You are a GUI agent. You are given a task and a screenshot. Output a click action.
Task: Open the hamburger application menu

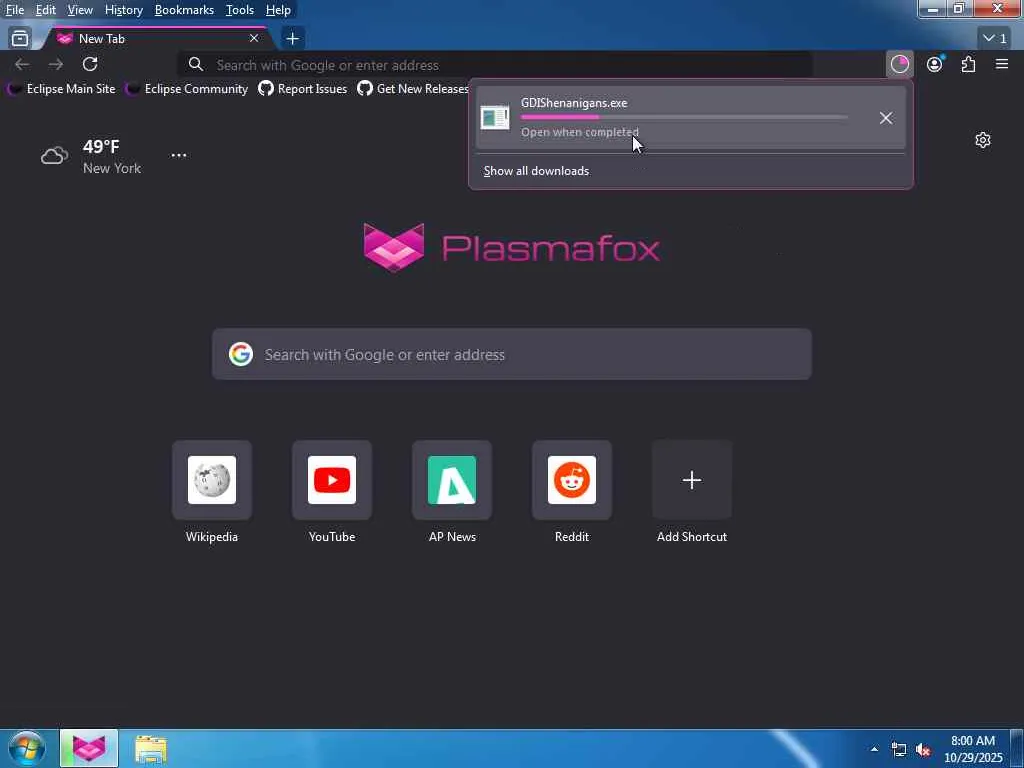pos(1002,64)
